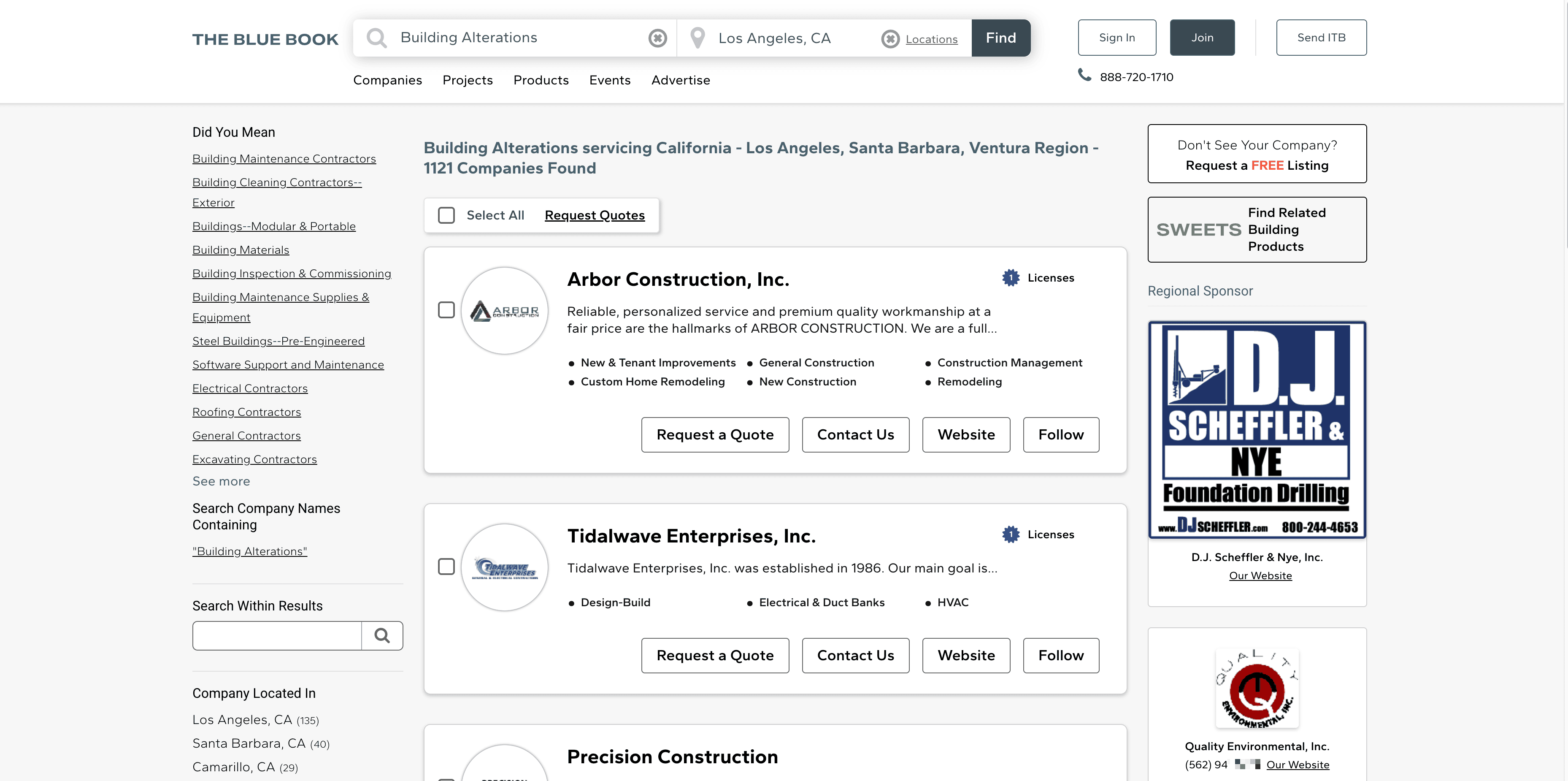Click the phone icon beside 888-720-1710
This screenshot has height=781, width=1568.
point(1084,75)
